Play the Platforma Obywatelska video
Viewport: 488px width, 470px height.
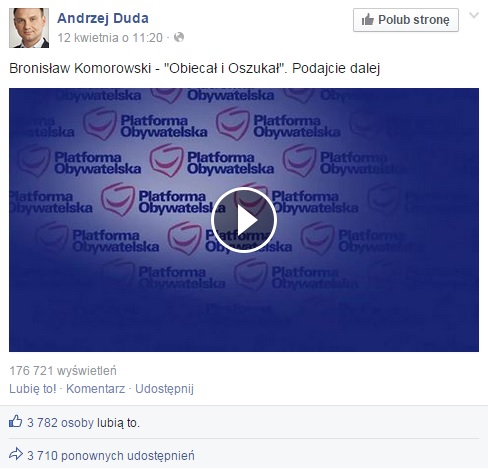point(244,220)
